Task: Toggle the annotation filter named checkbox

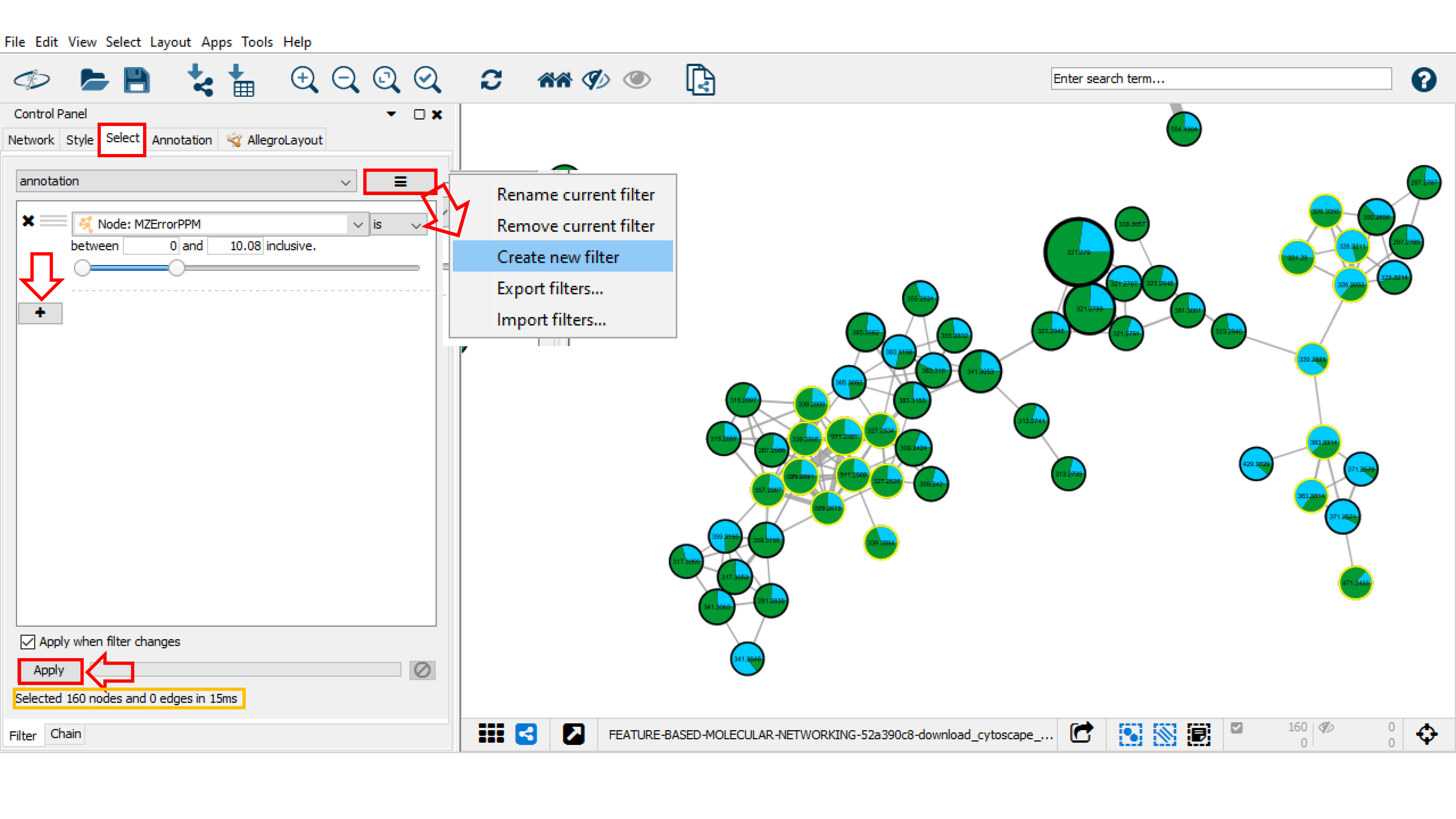Action: pos(27,641)
